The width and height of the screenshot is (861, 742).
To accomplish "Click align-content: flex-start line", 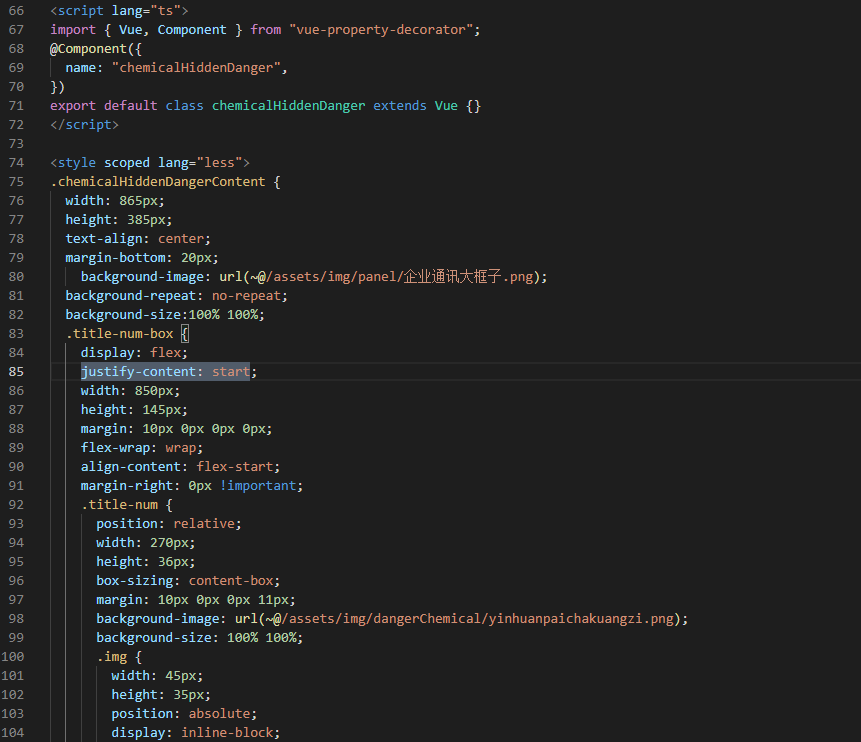I will [180, 467].
